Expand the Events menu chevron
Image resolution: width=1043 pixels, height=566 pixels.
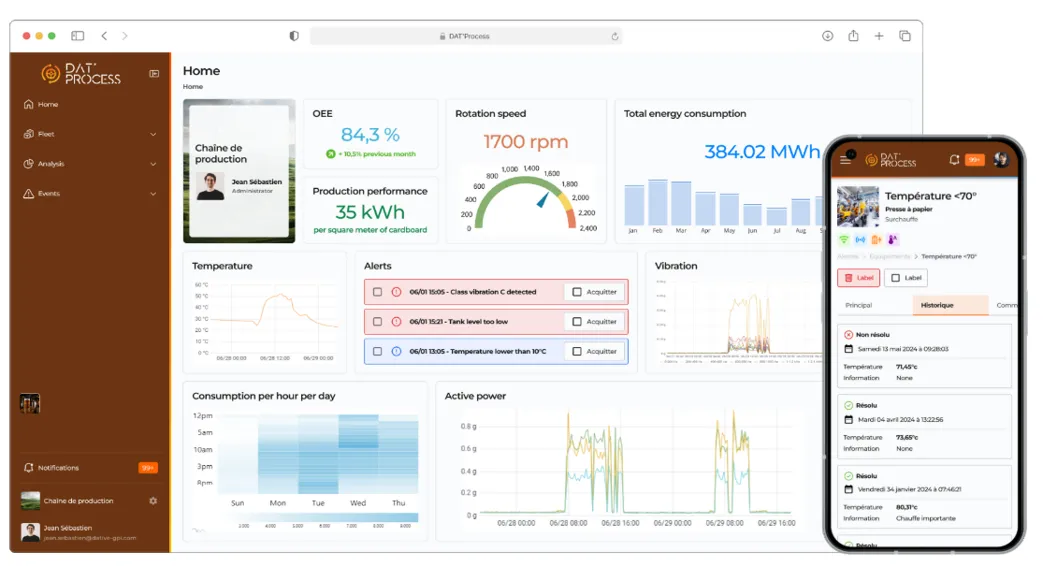[x=153, y=194]
